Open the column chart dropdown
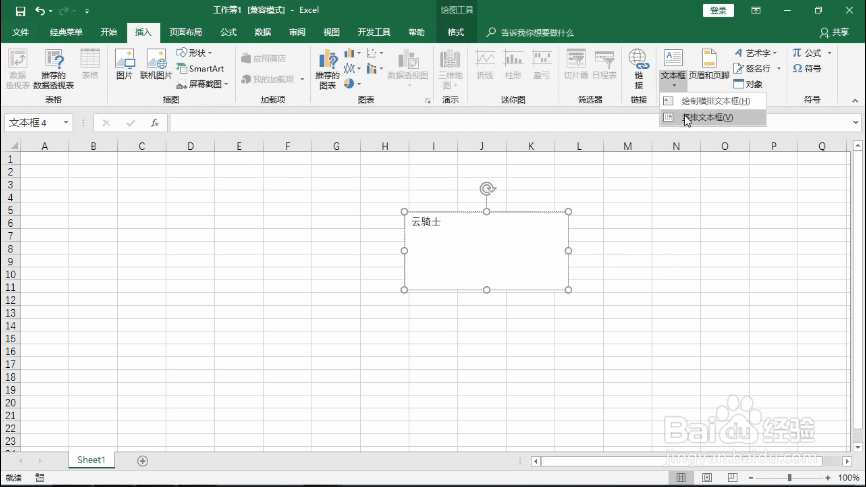866x487 pixels. (352, 53)
